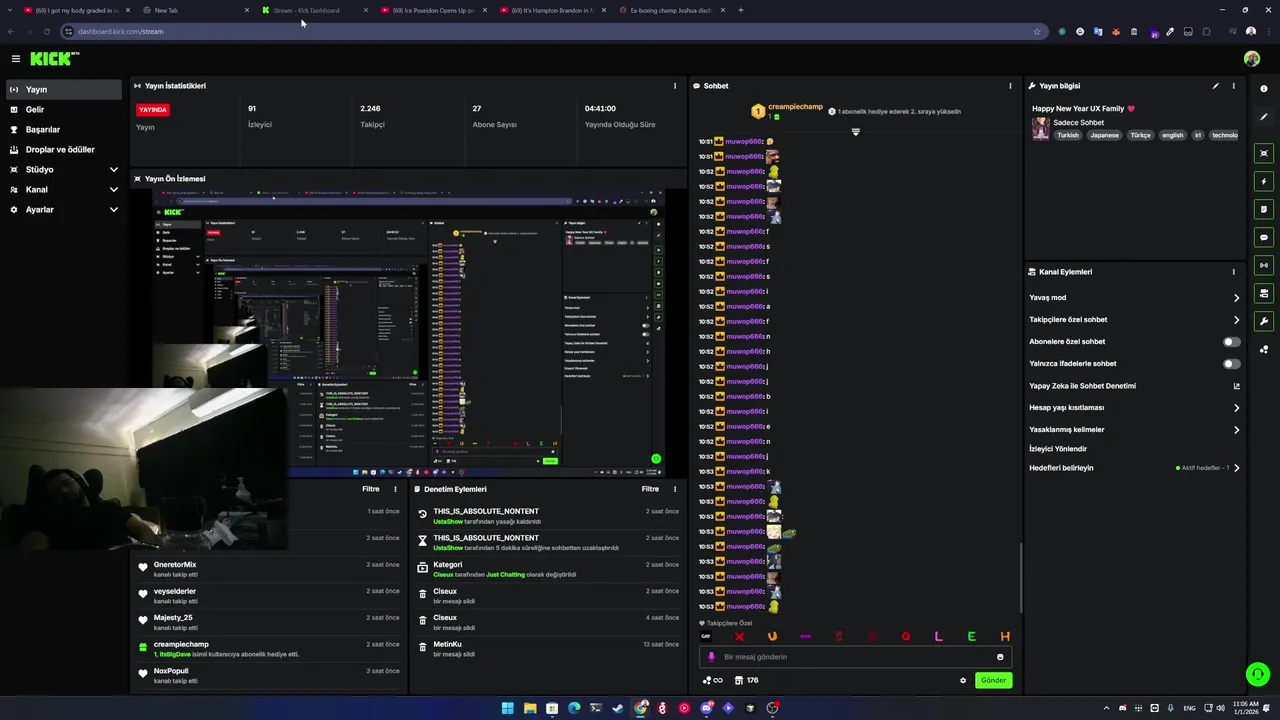Click the Turkish tag chip
The width and height of the screenshot is (1280, 720).
click(x=1068, y=135)
